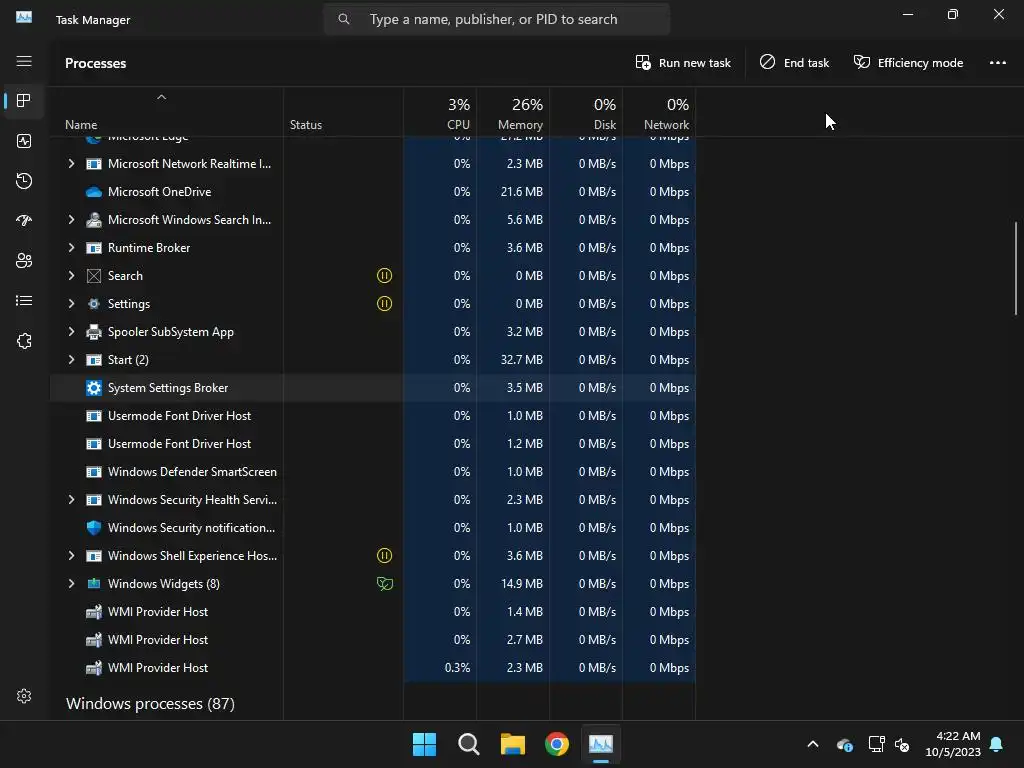Select WMI Provider Host row with 1.4 MB
This screenshot has width=1024, height=768.
point(372,612)
